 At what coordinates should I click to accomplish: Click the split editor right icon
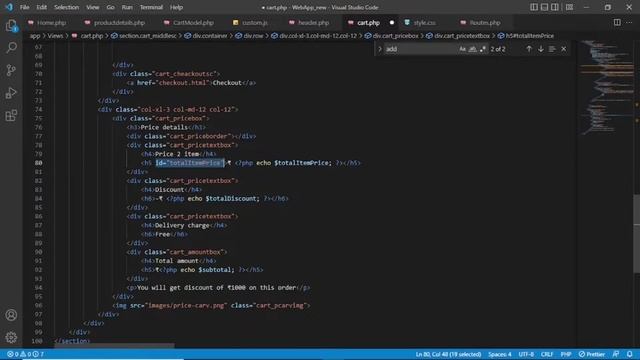617,22
